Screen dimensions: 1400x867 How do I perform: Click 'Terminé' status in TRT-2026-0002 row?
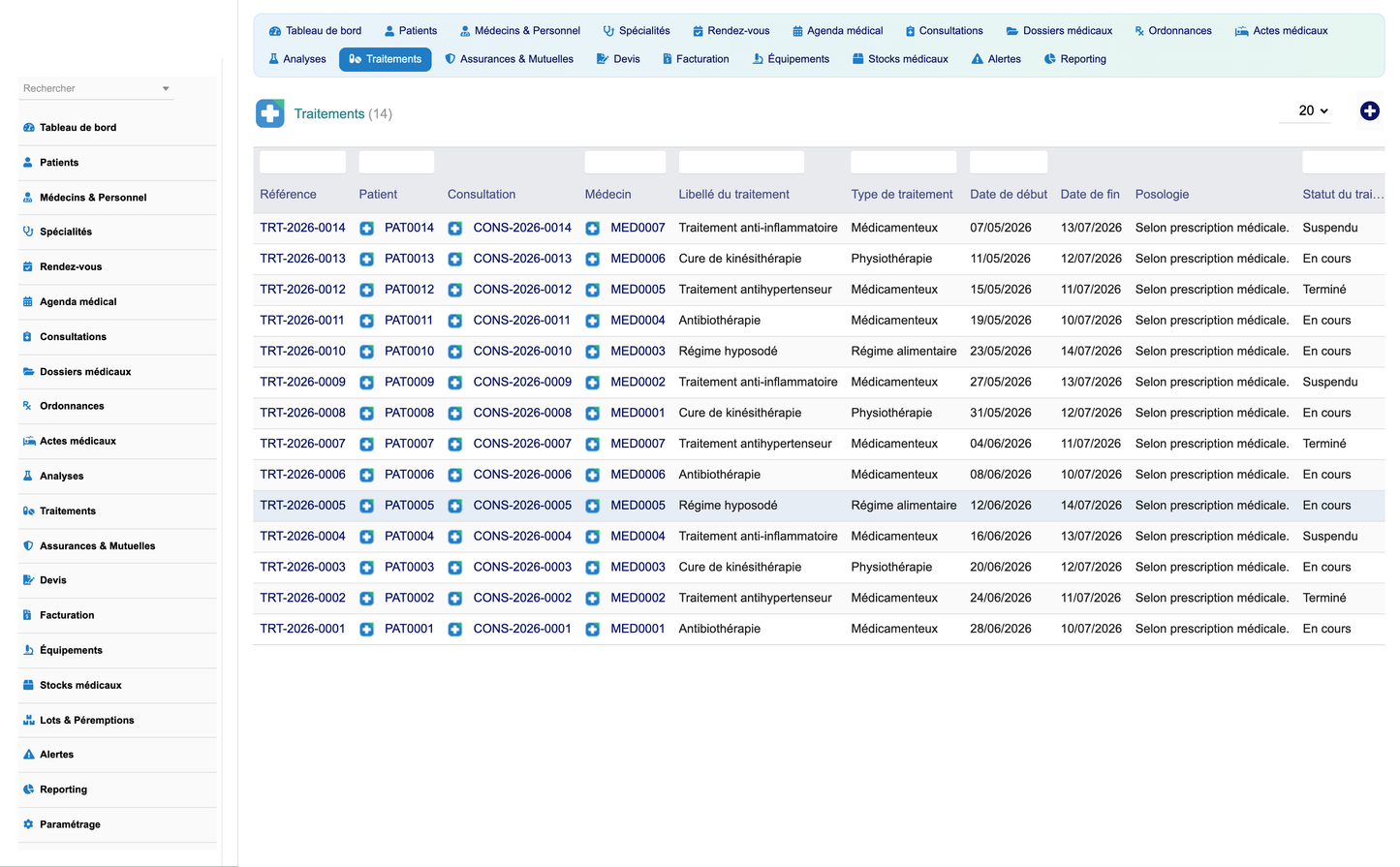point(1324,599)
